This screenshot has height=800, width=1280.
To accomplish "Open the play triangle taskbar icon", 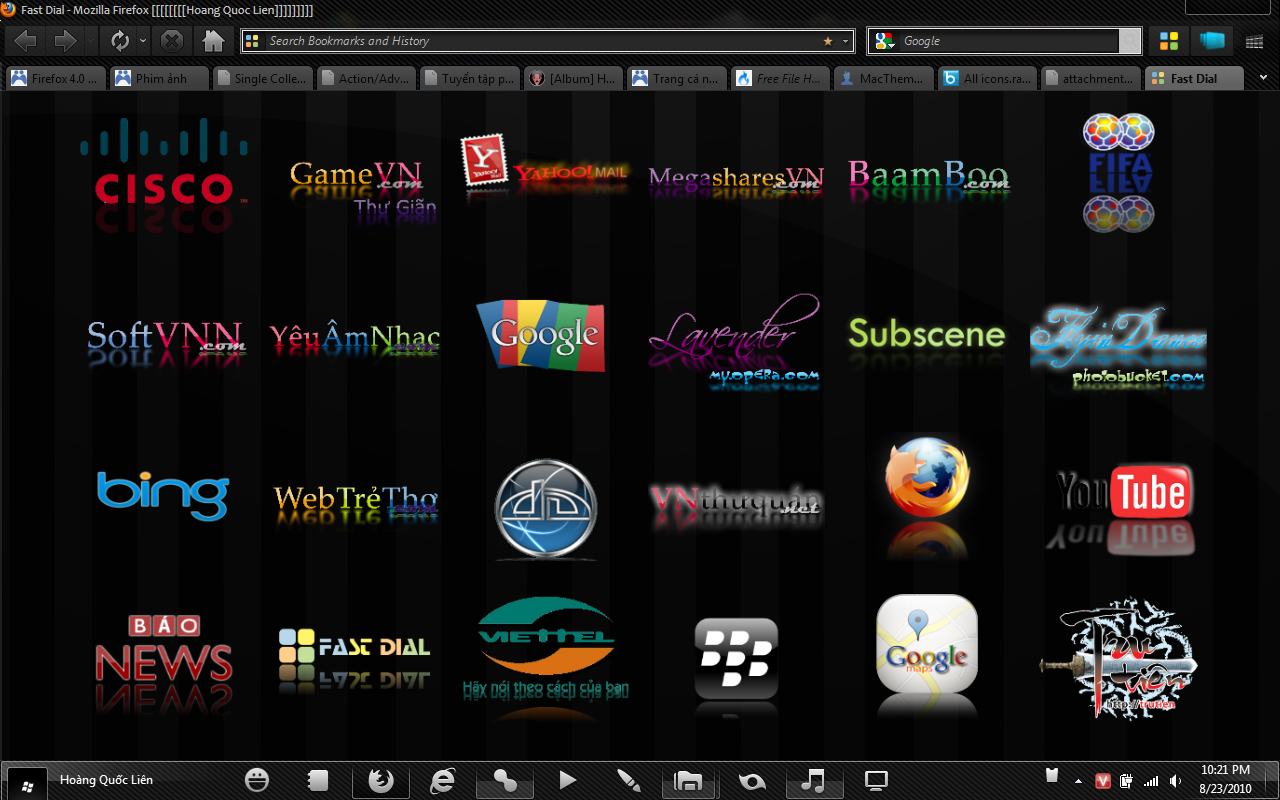I will click(x=567, y=780).
